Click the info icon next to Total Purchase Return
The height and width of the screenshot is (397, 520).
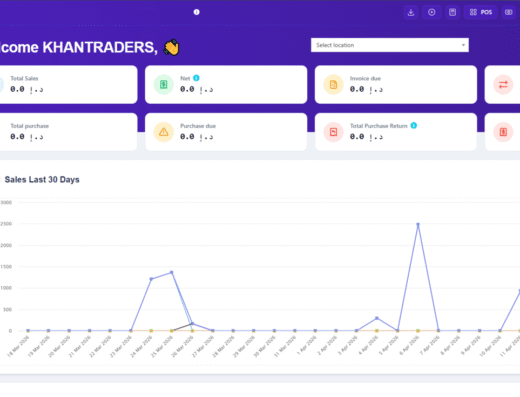[414, 125]
